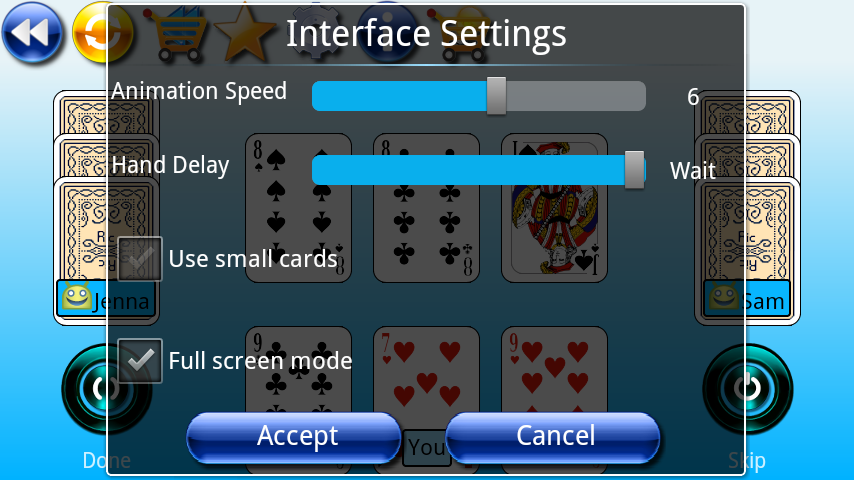Viewport: 854px width, 480px height.
Task: Select the Jack of spades card
Action: [x=554, y=208]
